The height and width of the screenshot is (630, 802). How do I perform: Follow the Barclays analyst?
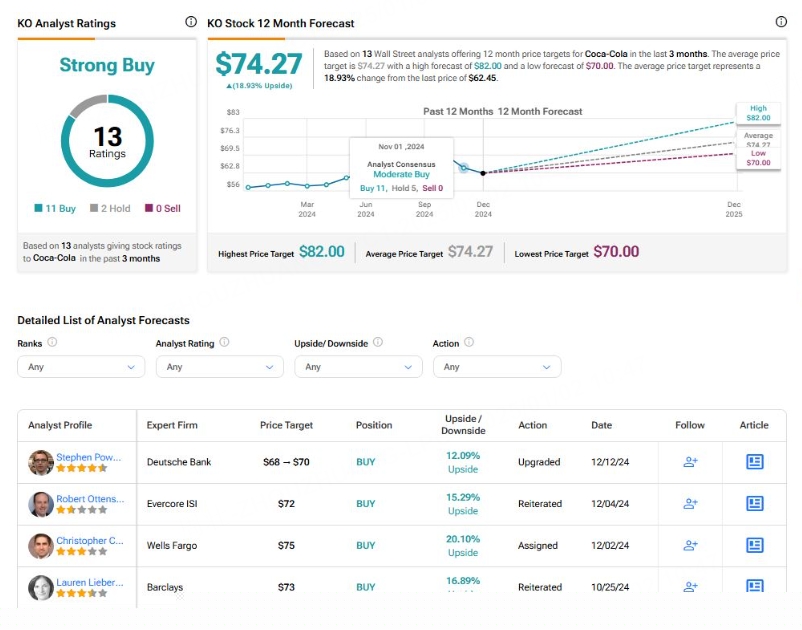coord(690,587)
